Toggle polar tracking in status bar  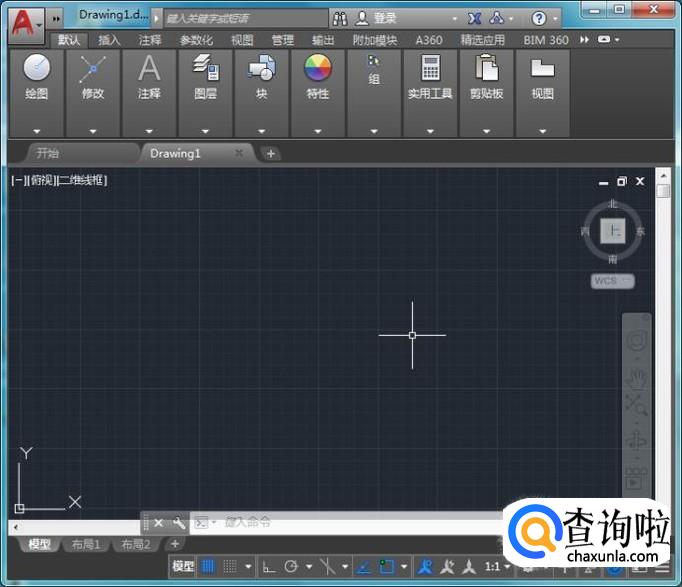click(x=292, y=566)
